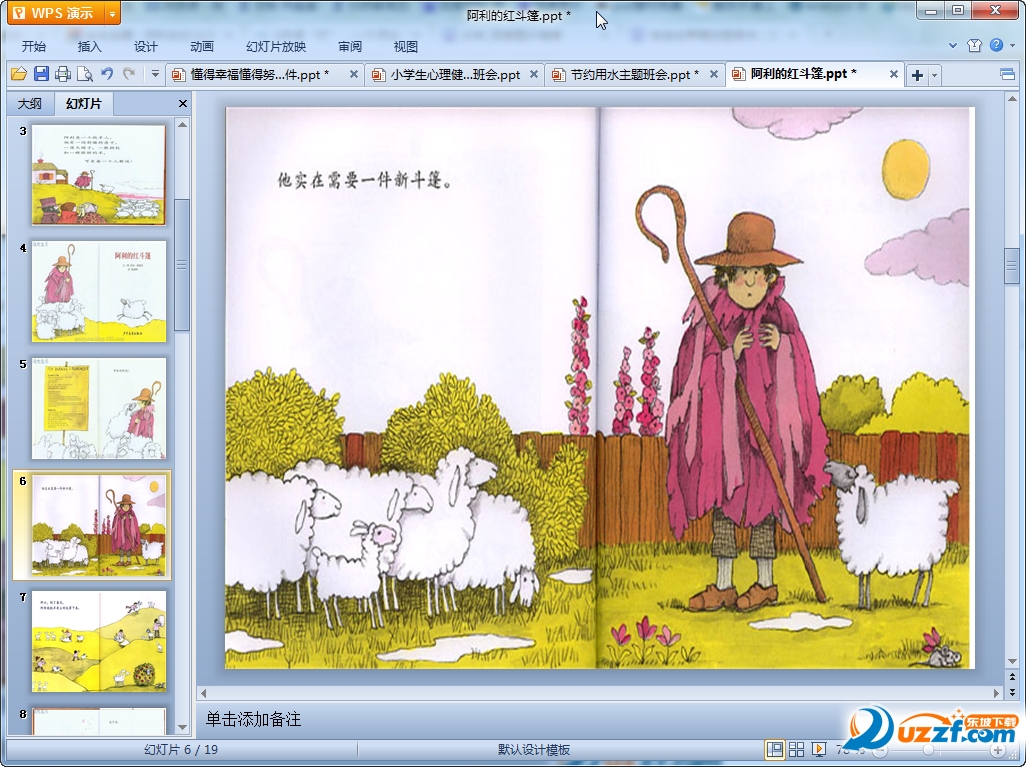
Task: Expand the new tab dropdown arrow
Action: tap(934, 75)
